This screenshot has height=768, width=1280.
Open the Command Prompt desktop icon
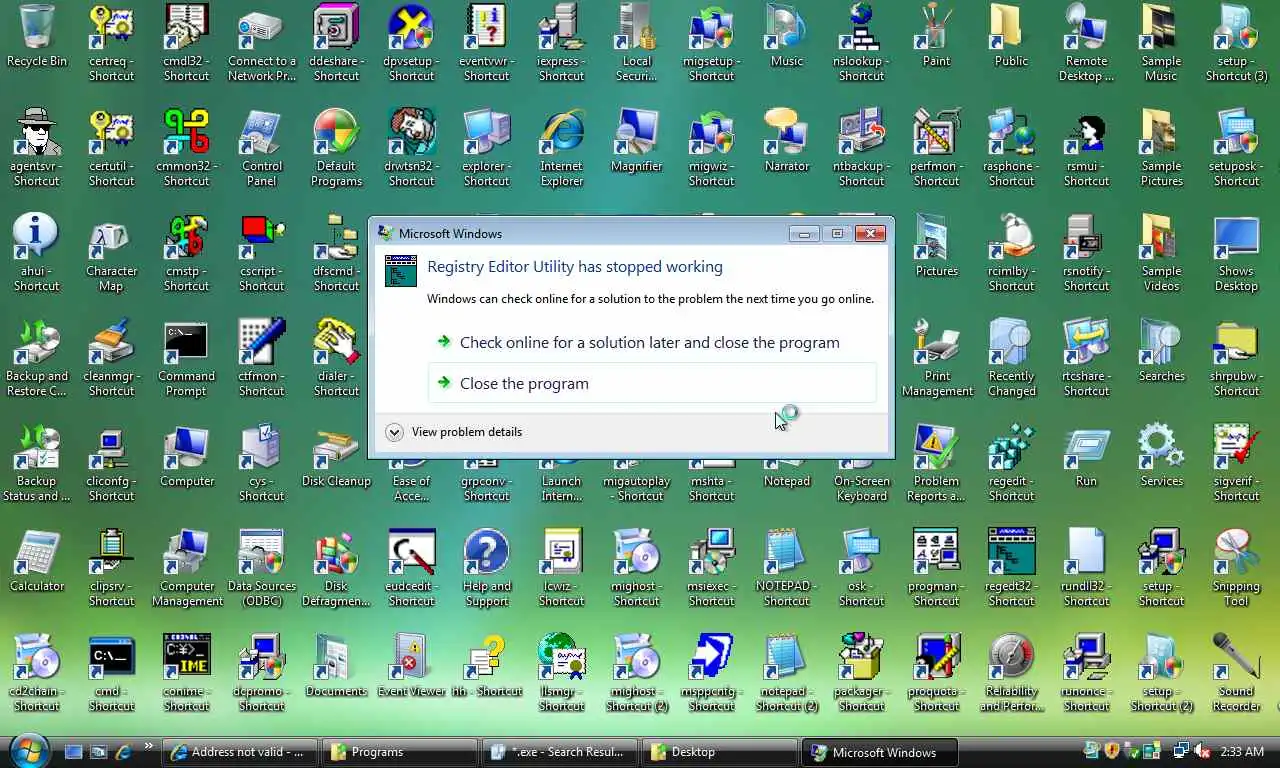click(186, 358)
